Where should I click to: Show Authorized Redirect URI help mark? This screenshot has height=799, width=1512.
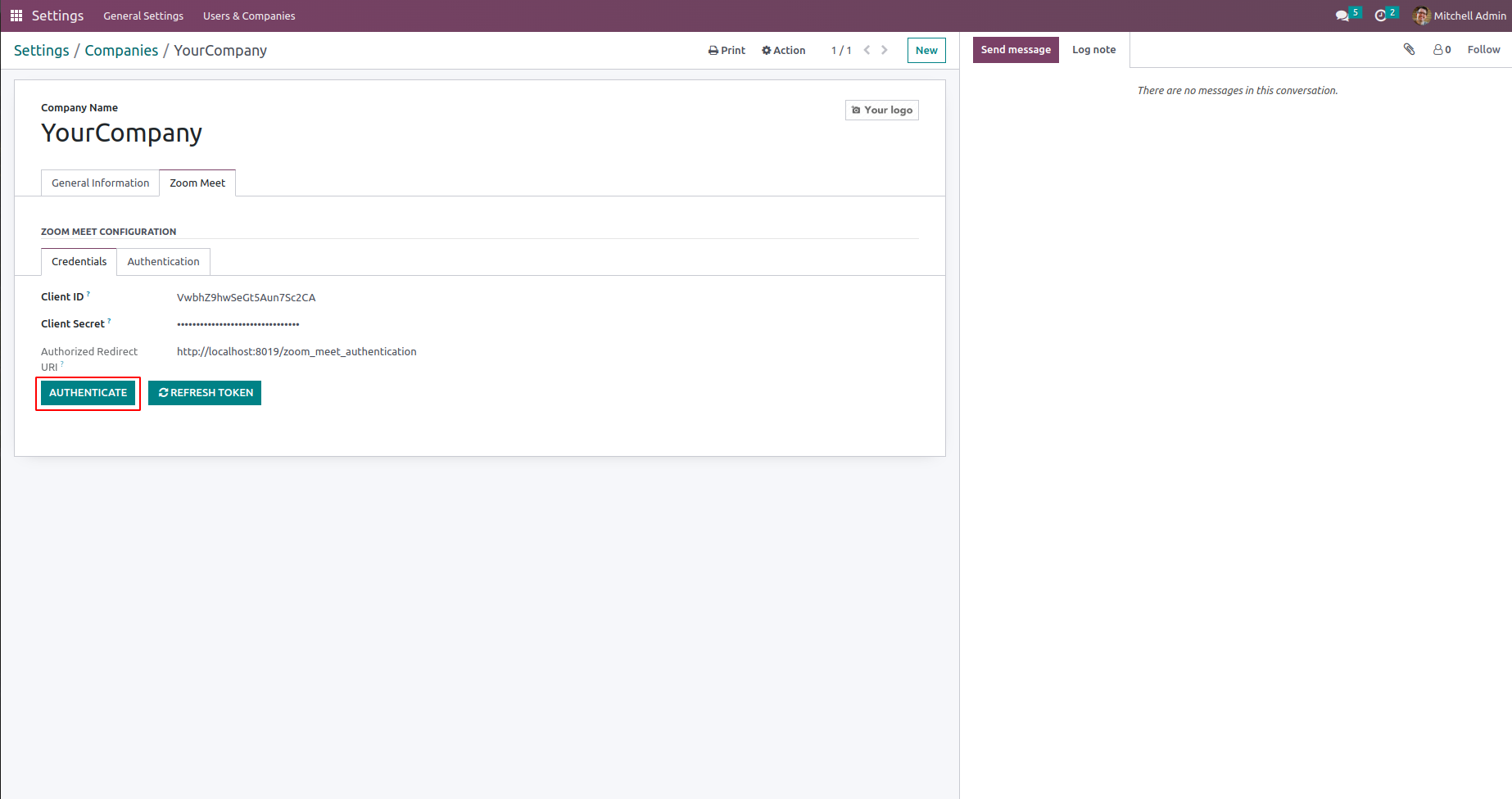coord(61,363)
